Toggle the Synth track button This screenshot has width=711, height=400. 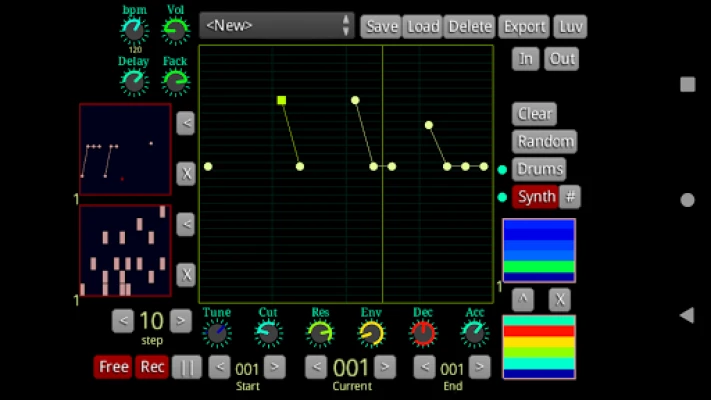pyautogui.click(x=536, y=197)
